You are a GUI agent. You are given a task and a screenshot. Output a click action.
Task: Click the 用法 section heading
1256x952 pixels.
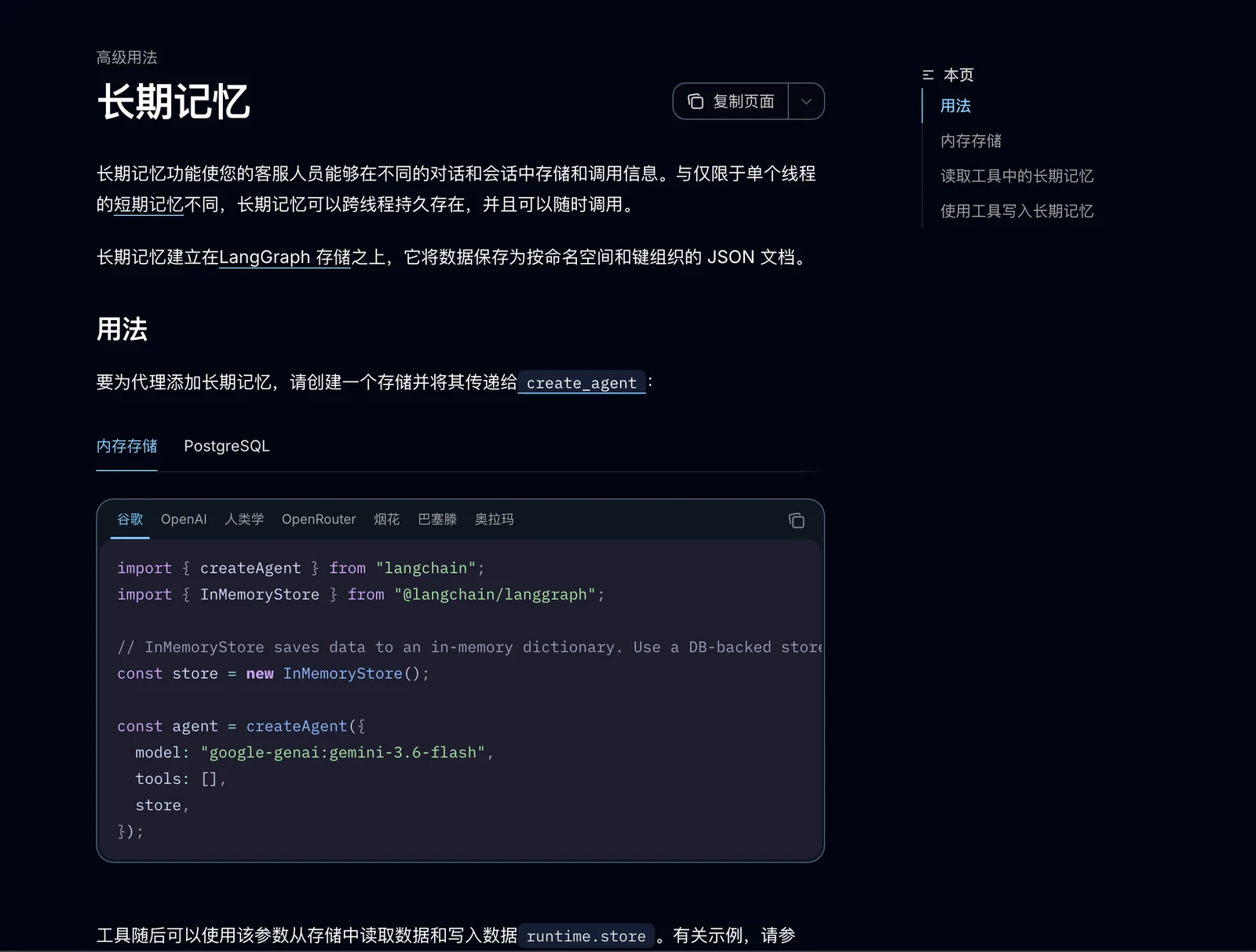(122, 329)
